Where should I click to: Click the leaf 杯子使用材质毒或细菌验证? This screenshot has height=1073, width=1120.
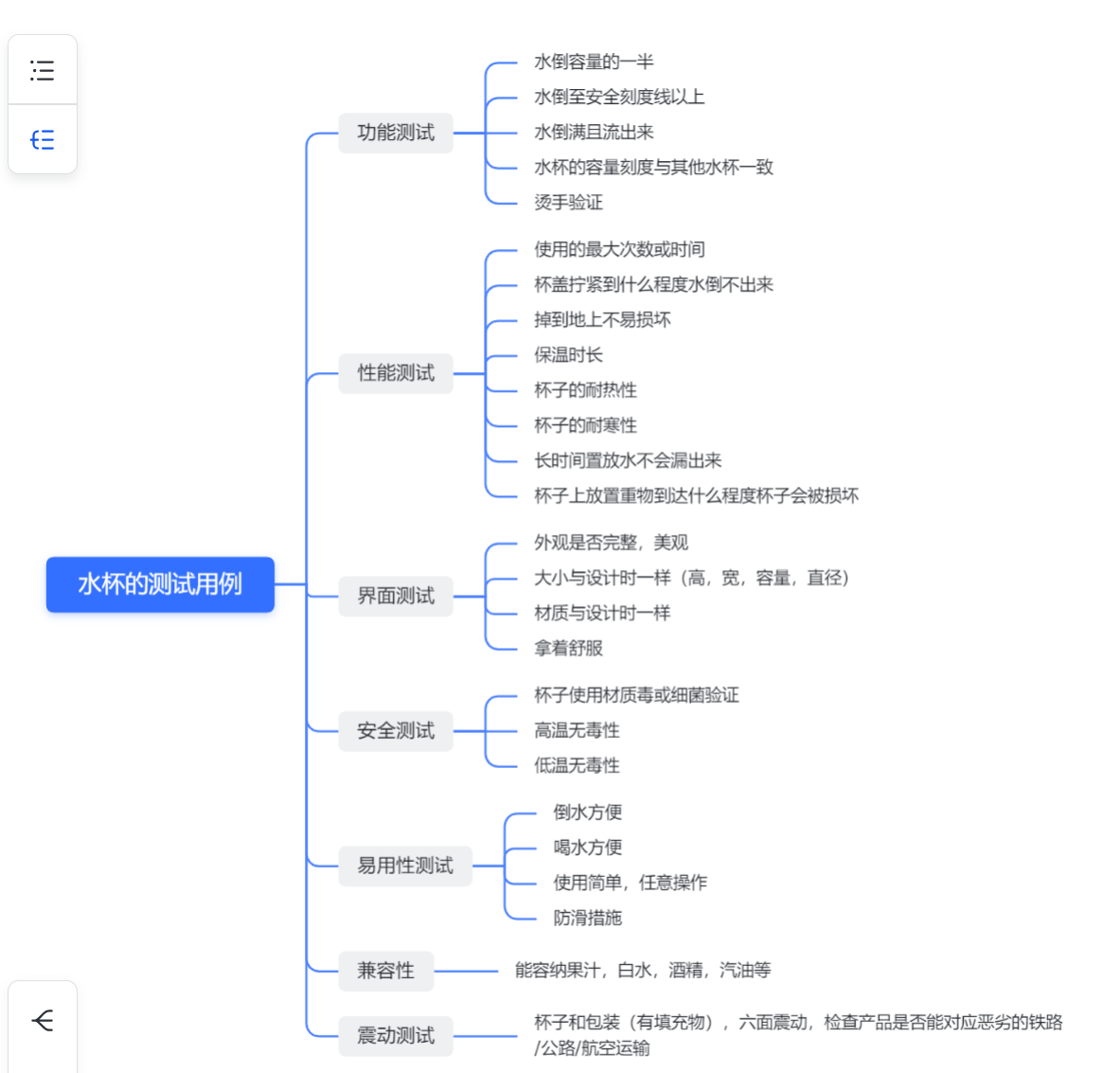[x=636, y=695]
